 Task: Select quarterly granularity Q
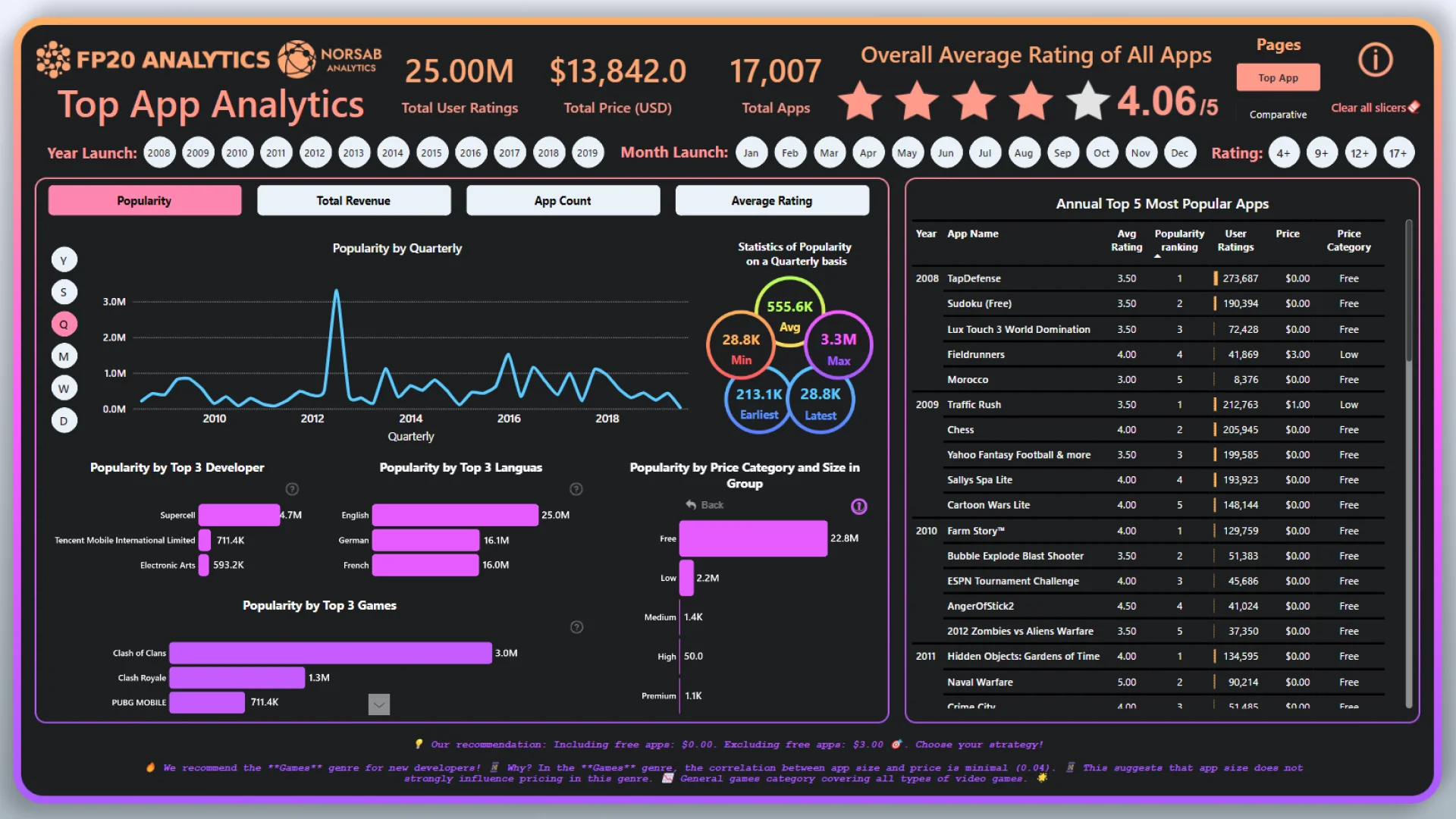[64, 325]
